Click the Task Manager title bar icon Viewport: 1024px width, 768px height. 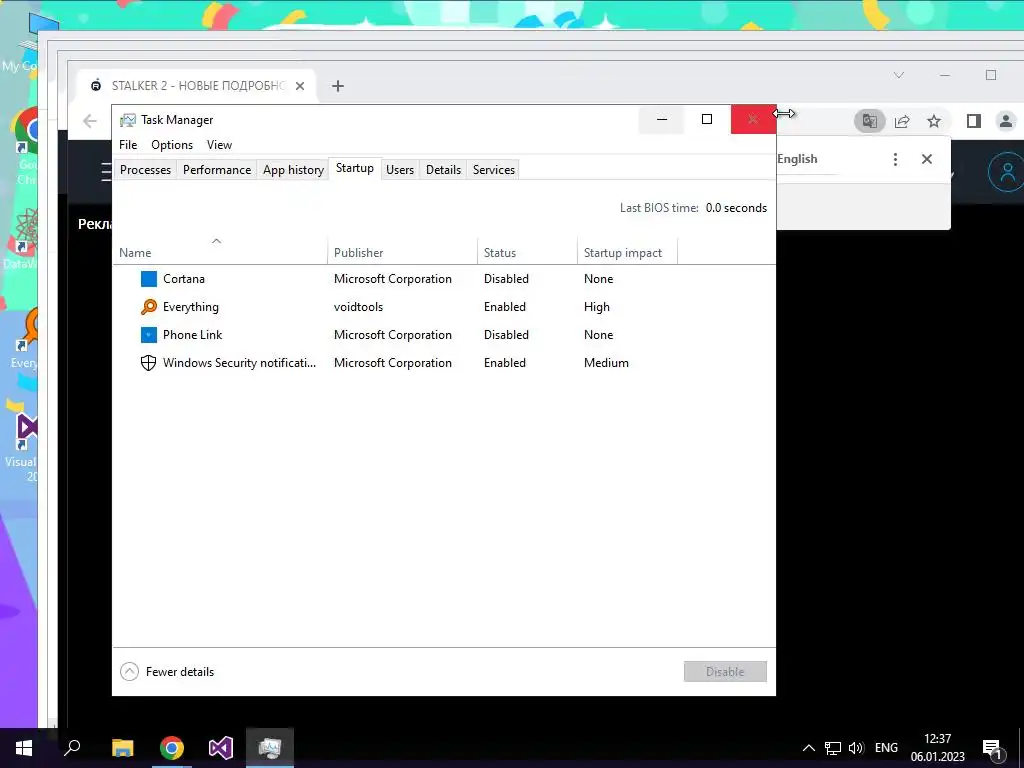[x=128, y=120]
